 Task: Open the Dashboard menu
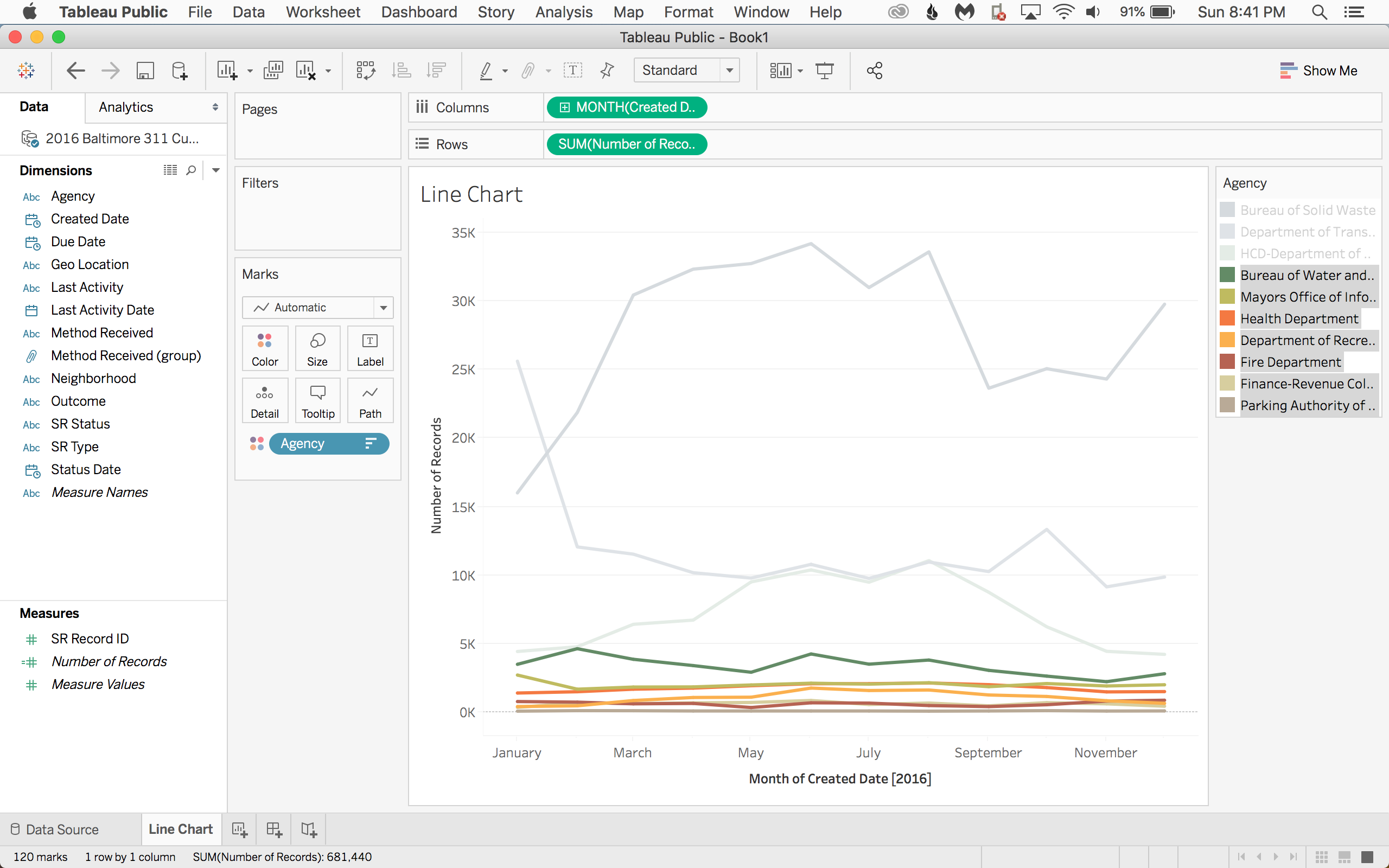coord(419,12)
